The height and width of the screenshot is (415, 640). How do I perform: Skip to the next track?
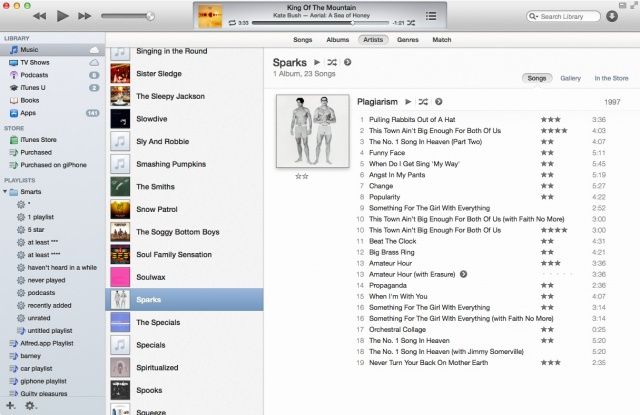click(x=85, y=16)
